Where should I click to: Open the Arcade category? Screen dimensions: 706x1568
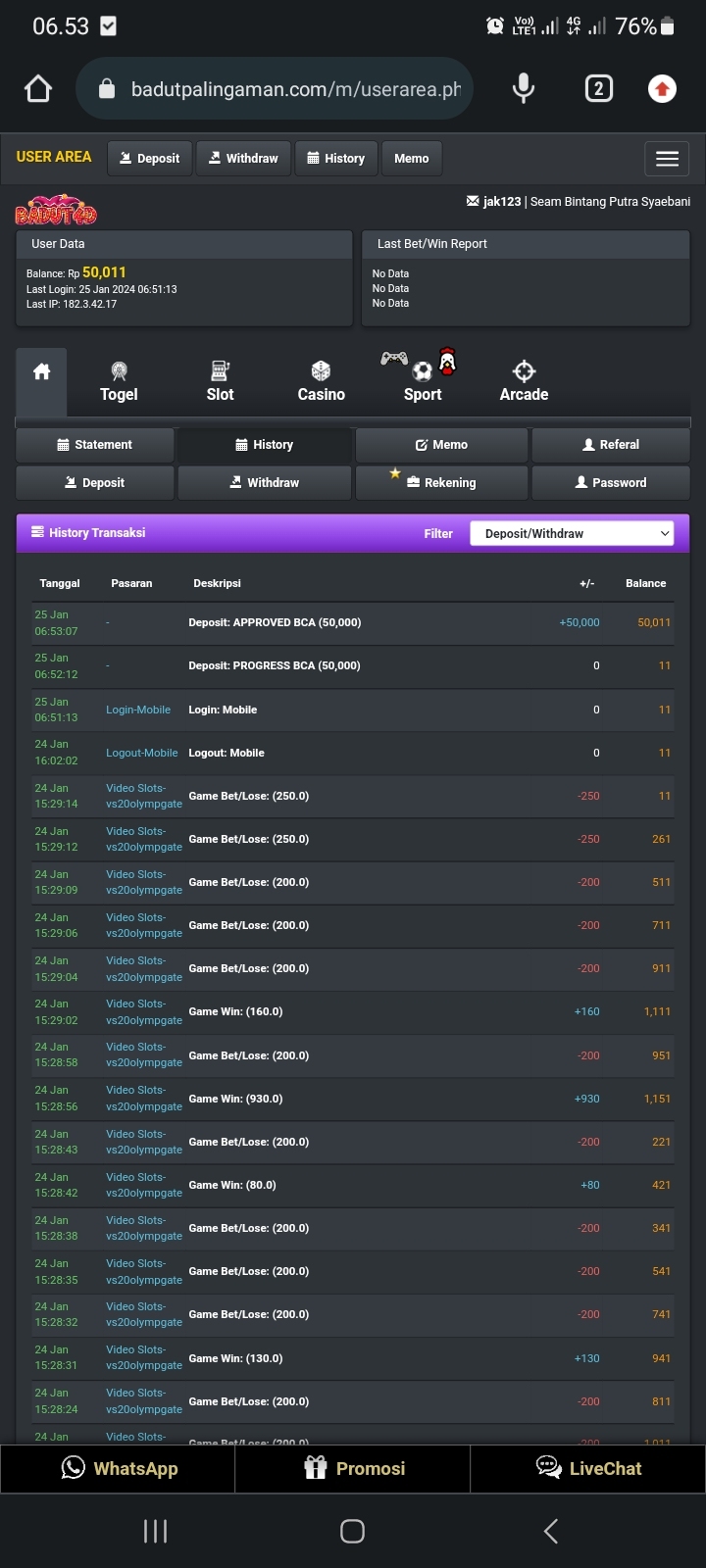coord(524,381)
